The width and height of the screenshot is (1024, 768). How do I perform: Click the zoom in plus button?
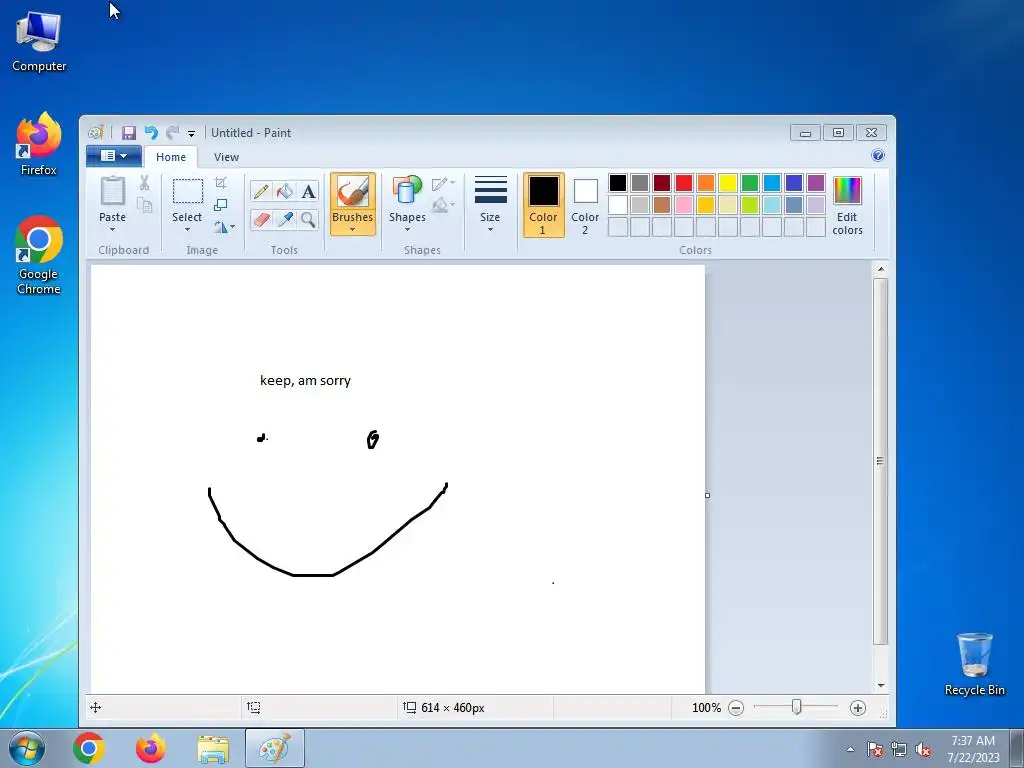(857, 708)
